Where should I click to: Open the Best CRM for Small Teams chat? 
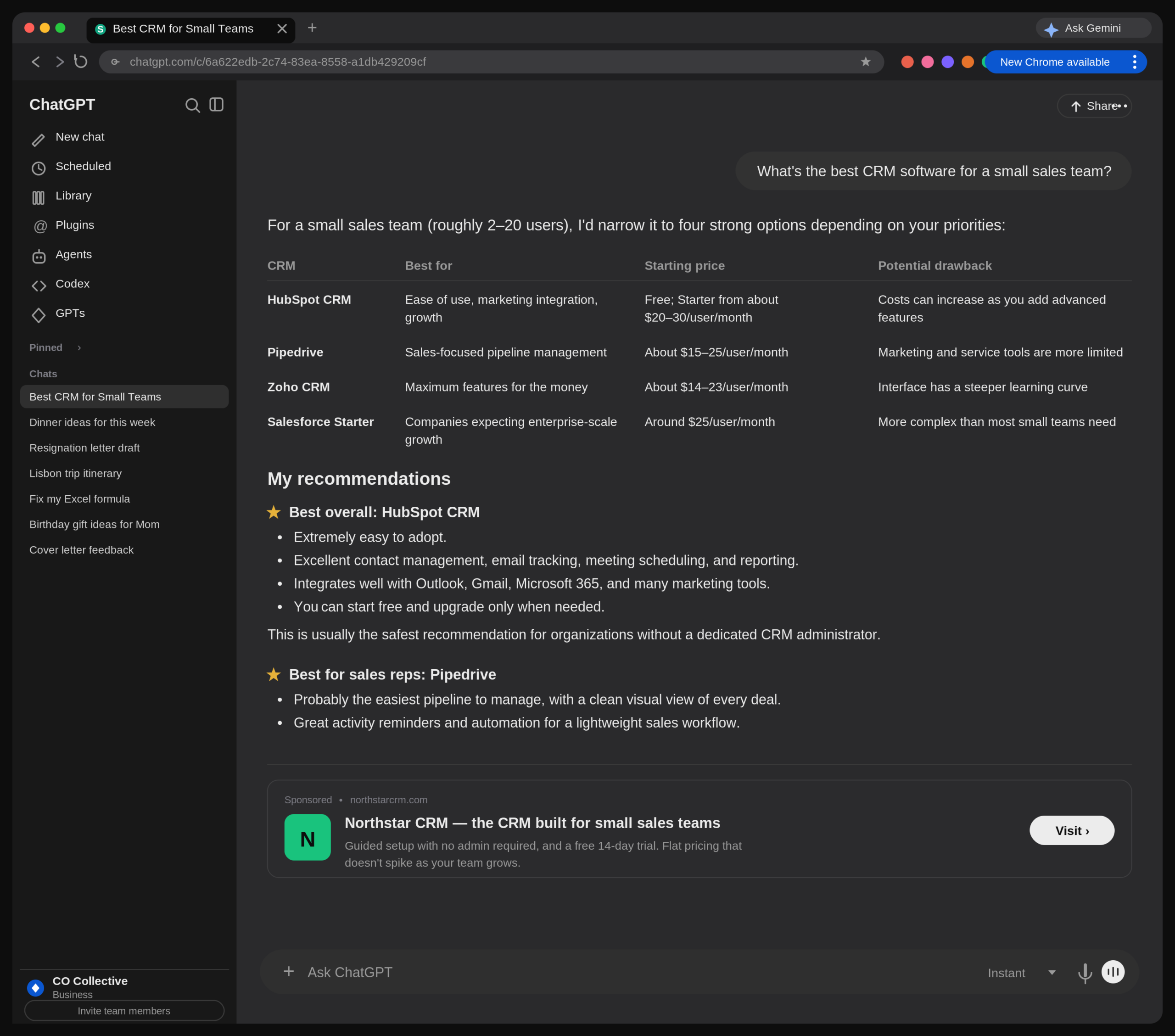click(x=124, y=397)
